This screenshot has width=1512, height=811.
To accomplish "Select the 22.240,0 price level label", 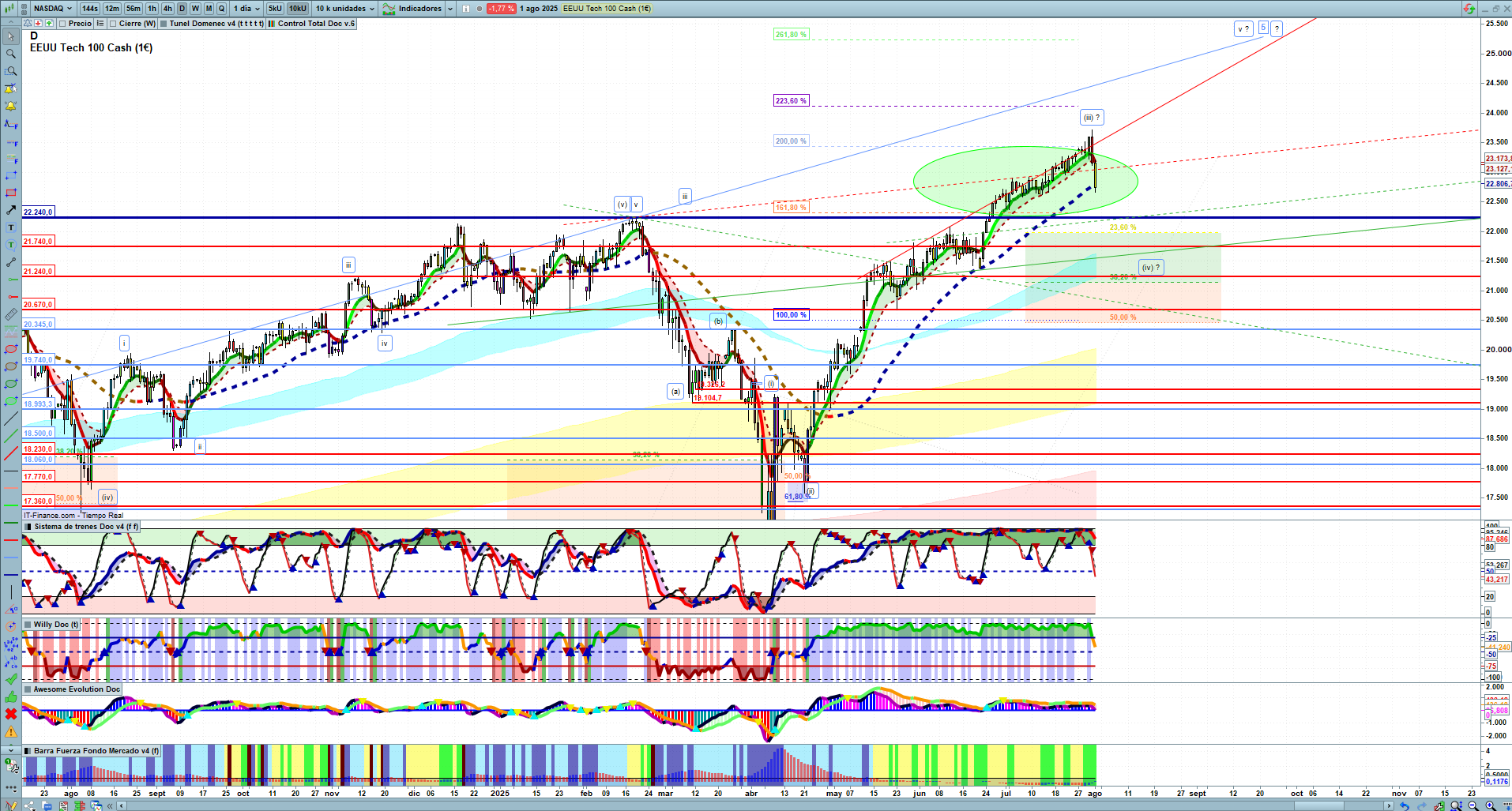I will coord(38,212).
